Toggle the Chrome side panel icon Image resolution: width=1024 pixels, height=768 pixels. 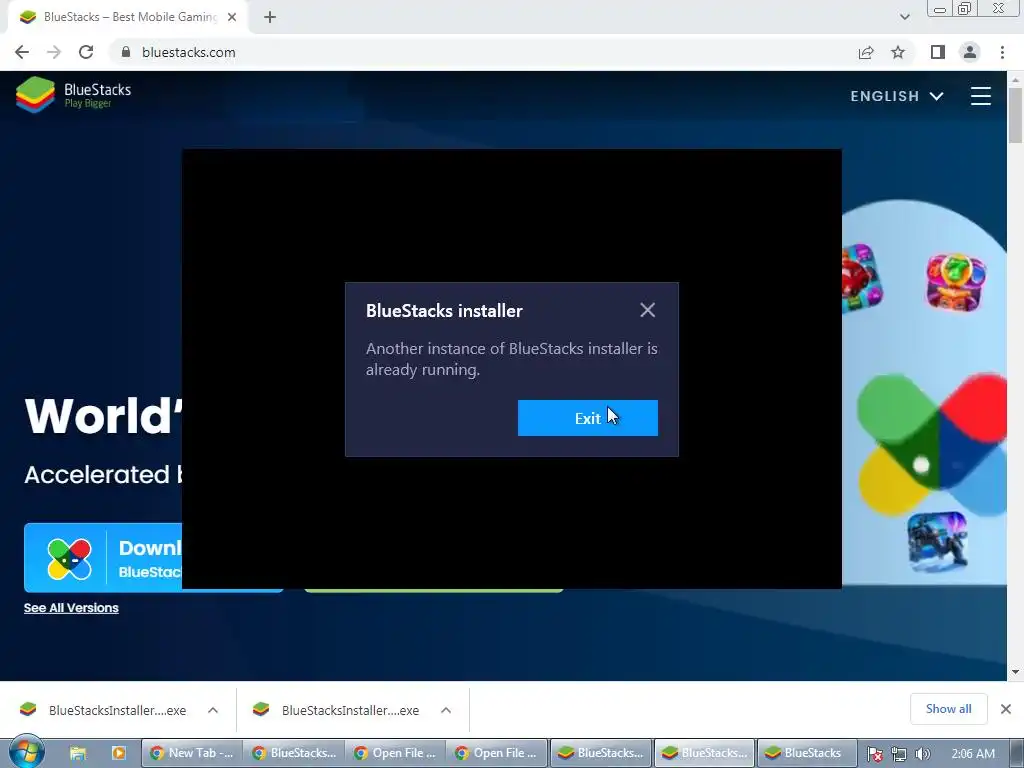938,52
